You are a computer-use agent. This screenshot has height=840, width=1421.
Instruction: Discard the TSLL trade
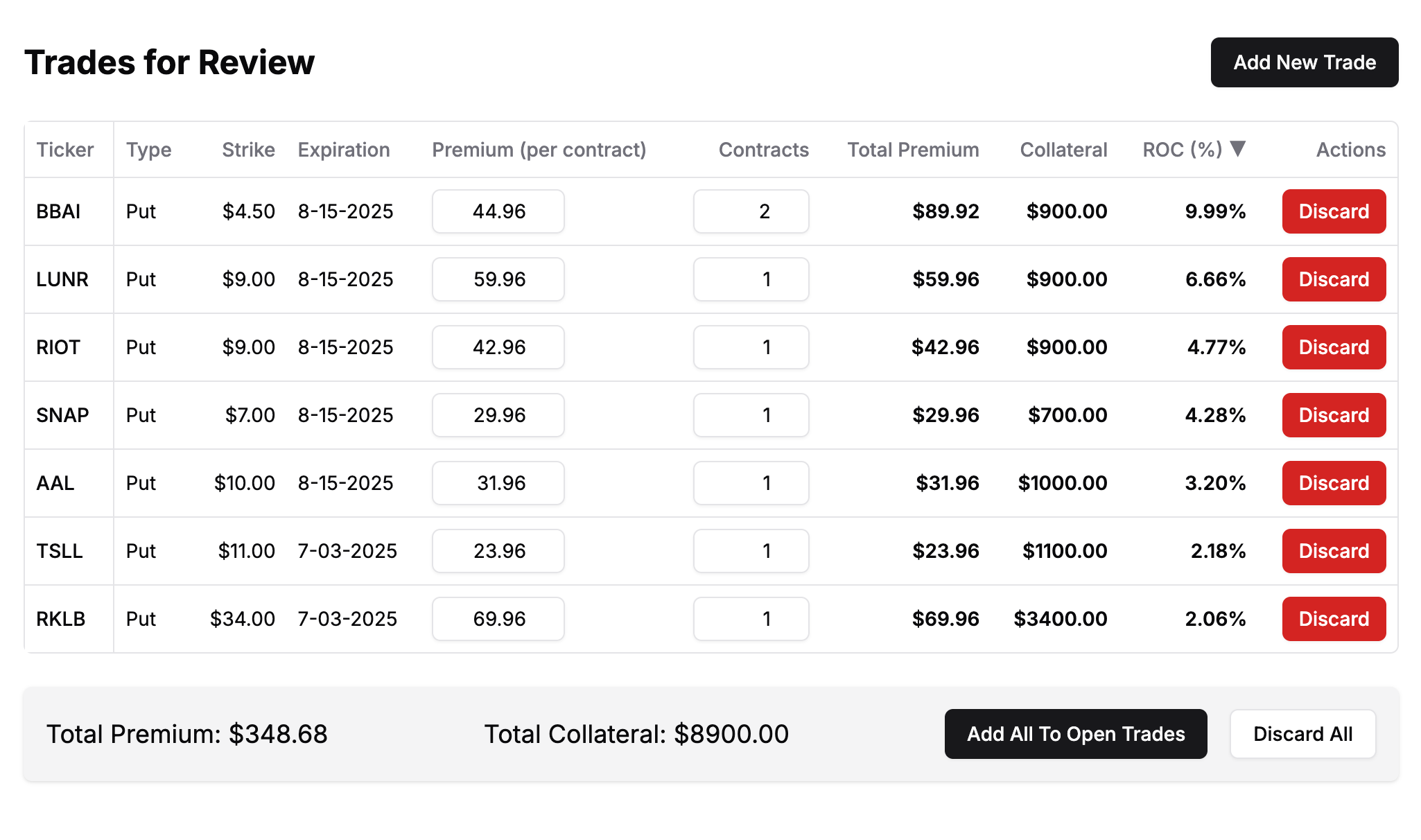point(1333,551)
